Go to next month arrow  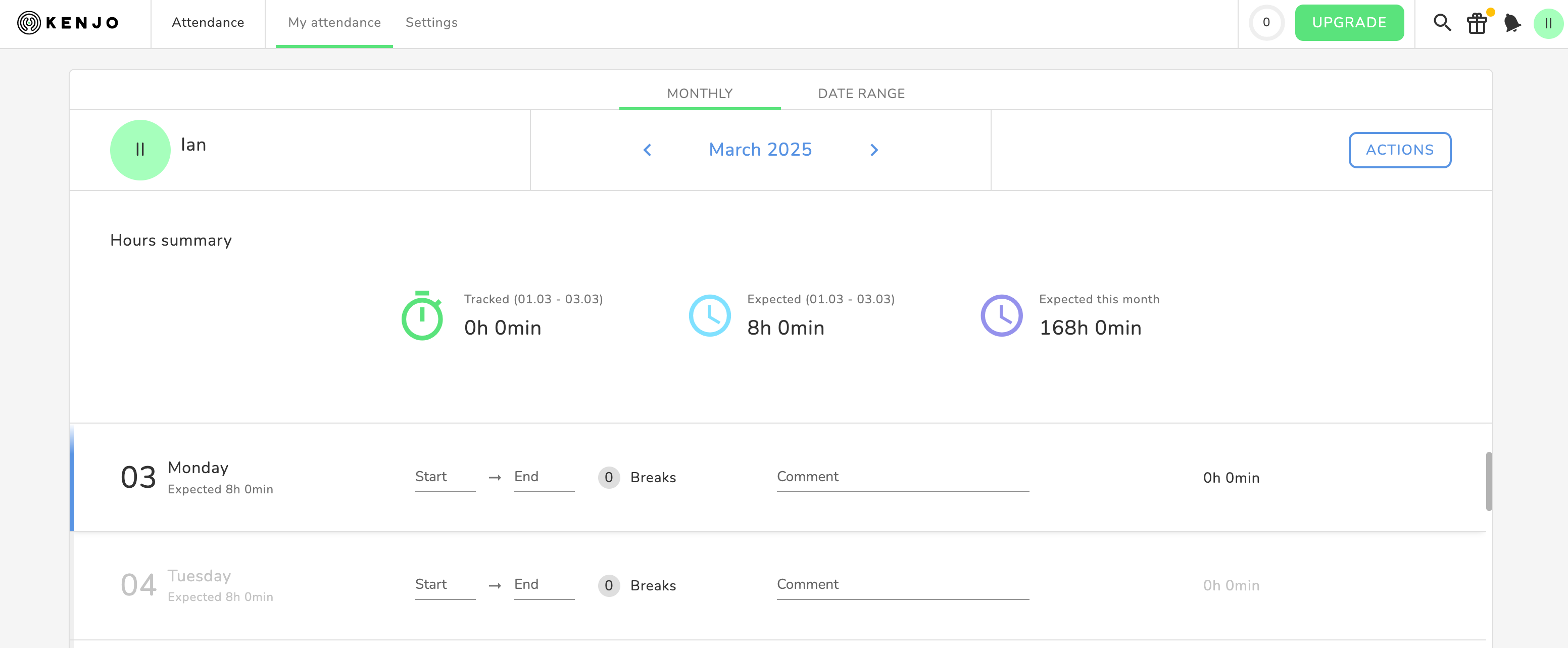pos(874,150)
